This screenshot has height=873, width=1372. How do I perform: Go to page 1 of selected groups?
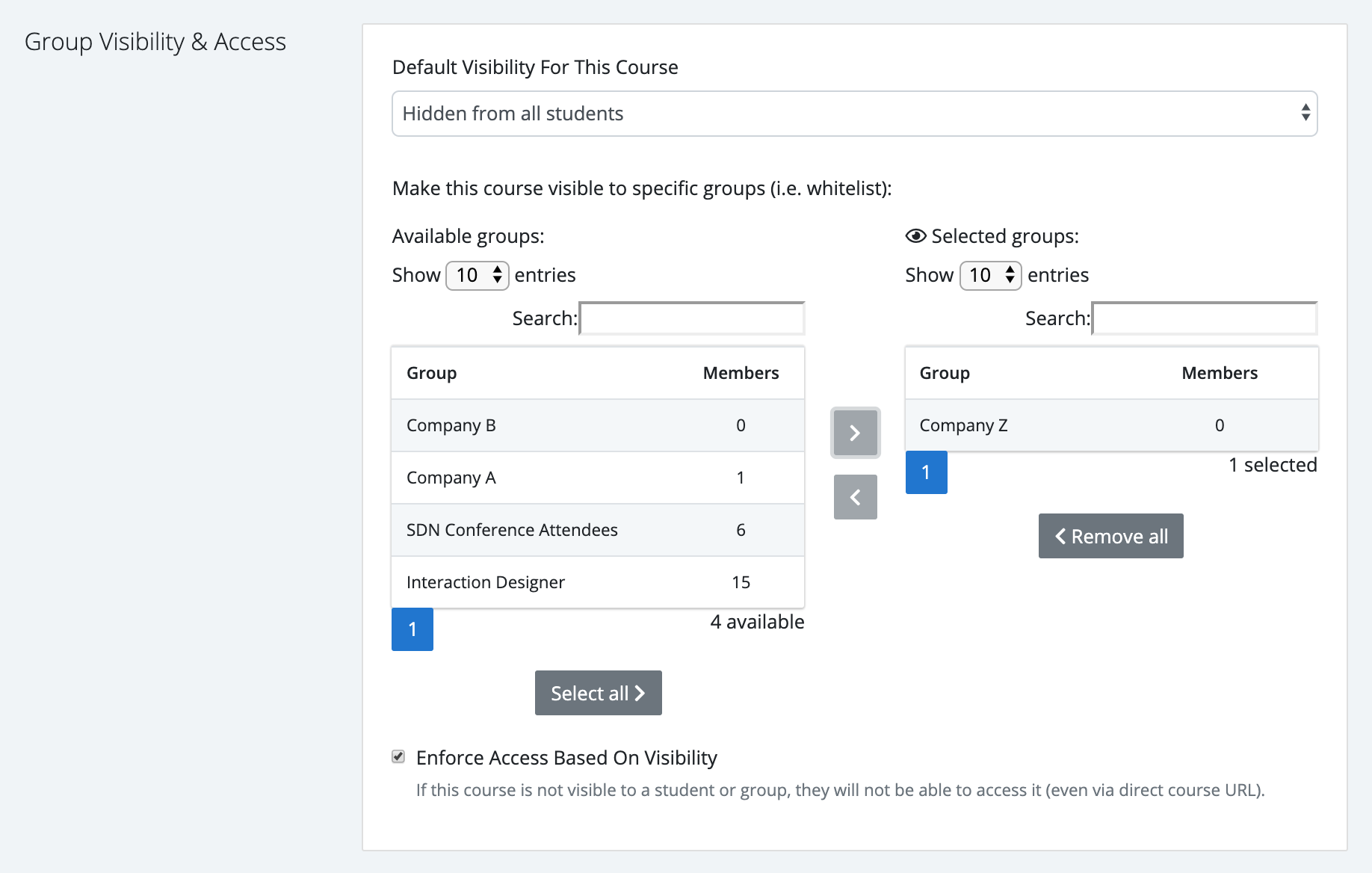(x=926, y=472)
